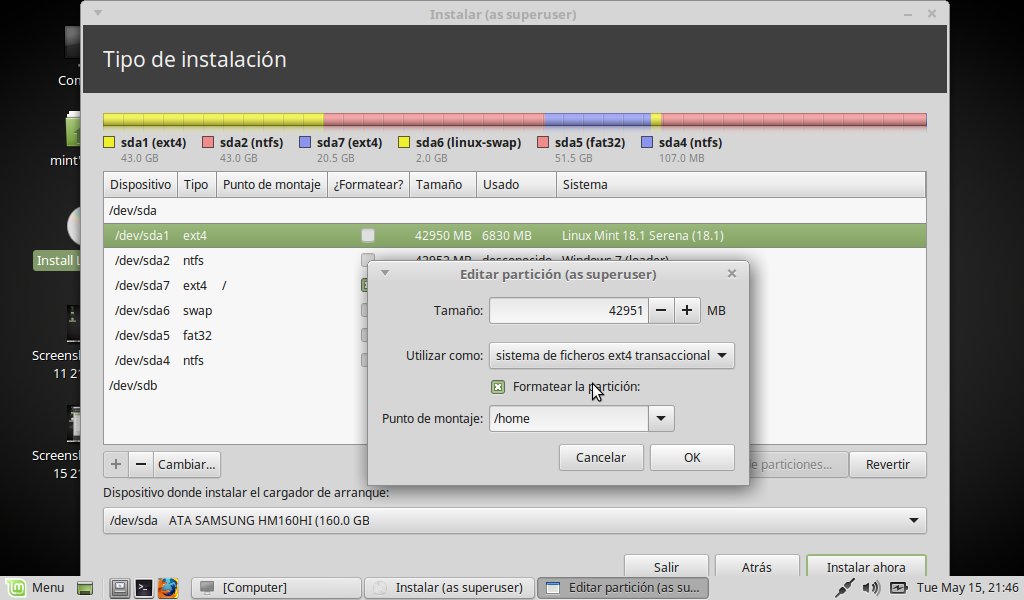Open Firefox from the panel launcher

[x=167, y=588]
